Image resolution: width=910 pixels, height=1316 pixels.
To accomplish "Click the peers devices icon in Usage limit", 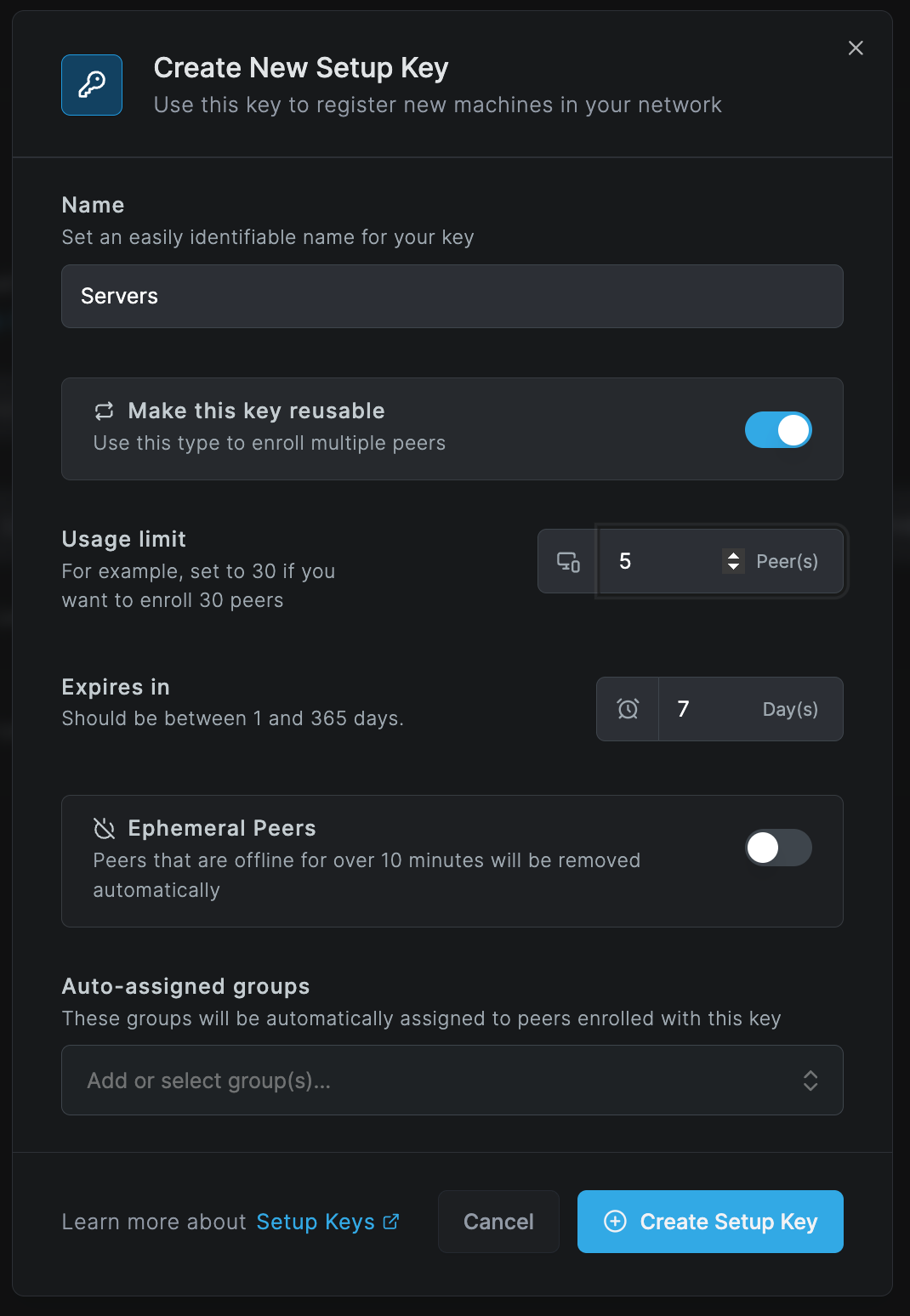I will coord(568,561).
